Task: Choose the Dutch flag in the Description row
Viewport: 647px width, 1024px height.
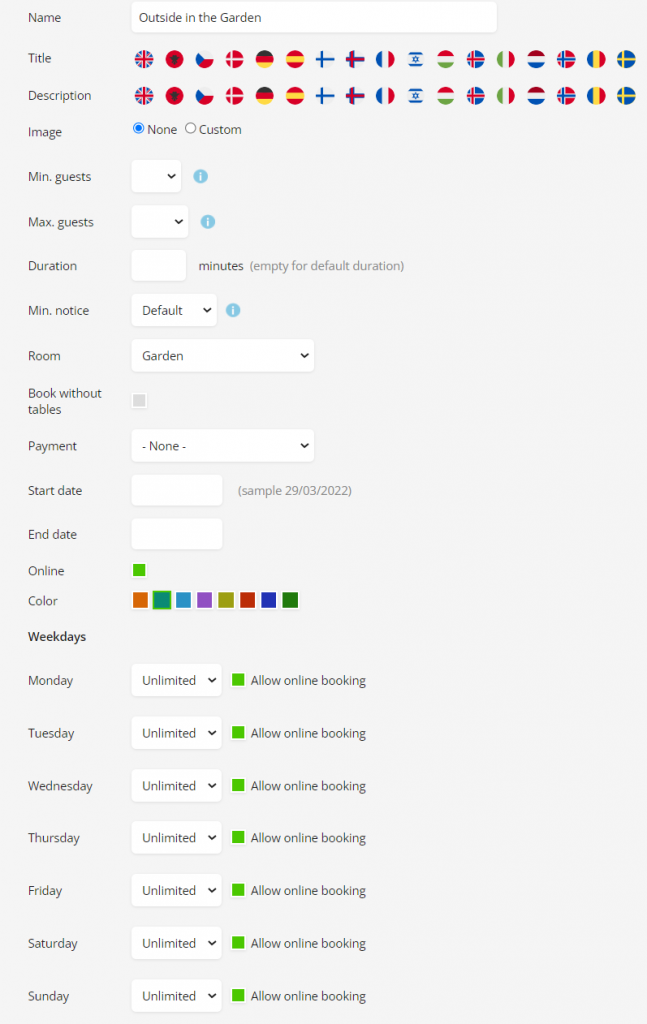Action: (536, 96)
